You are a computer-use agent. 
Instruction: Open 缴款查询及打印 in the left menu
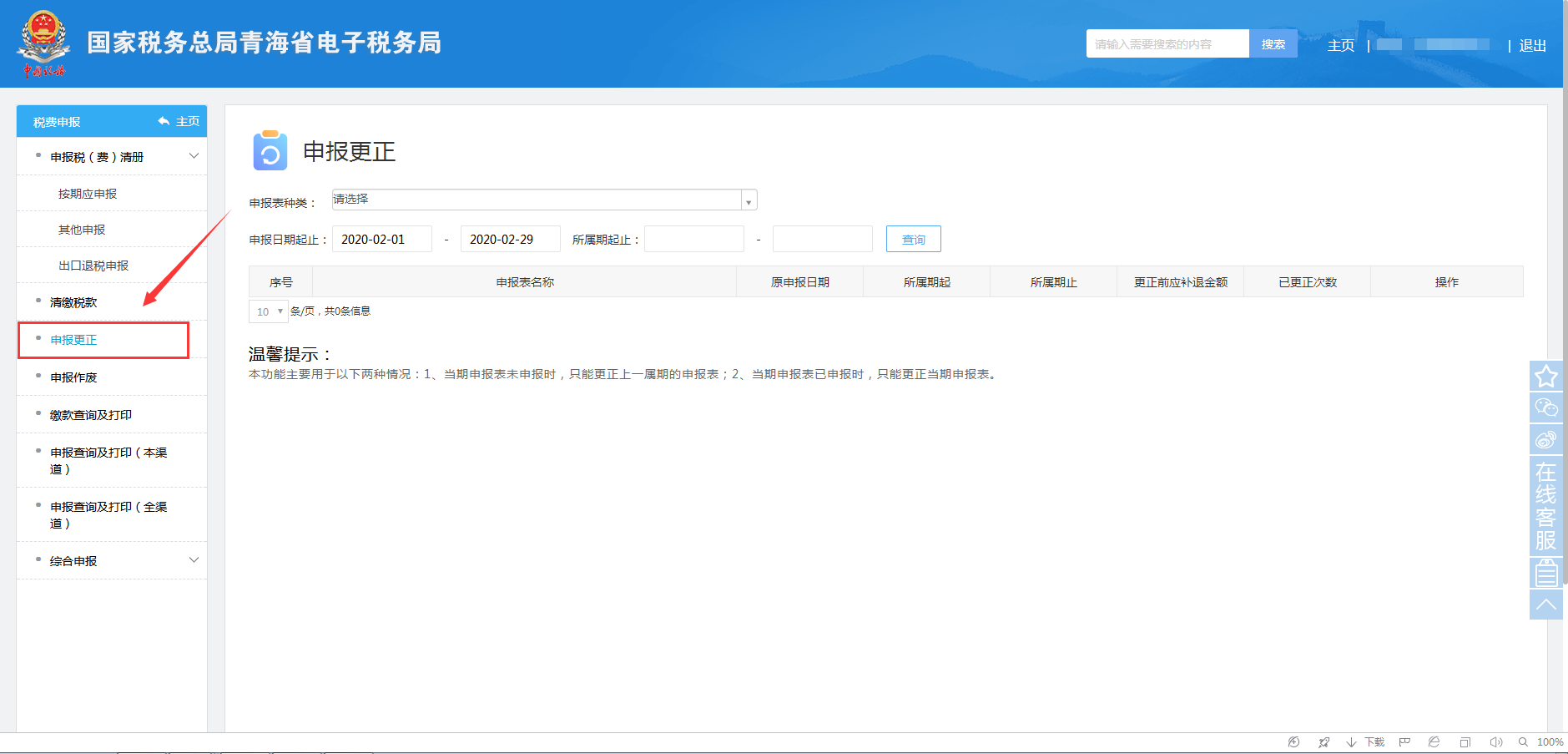coord(91,415)
